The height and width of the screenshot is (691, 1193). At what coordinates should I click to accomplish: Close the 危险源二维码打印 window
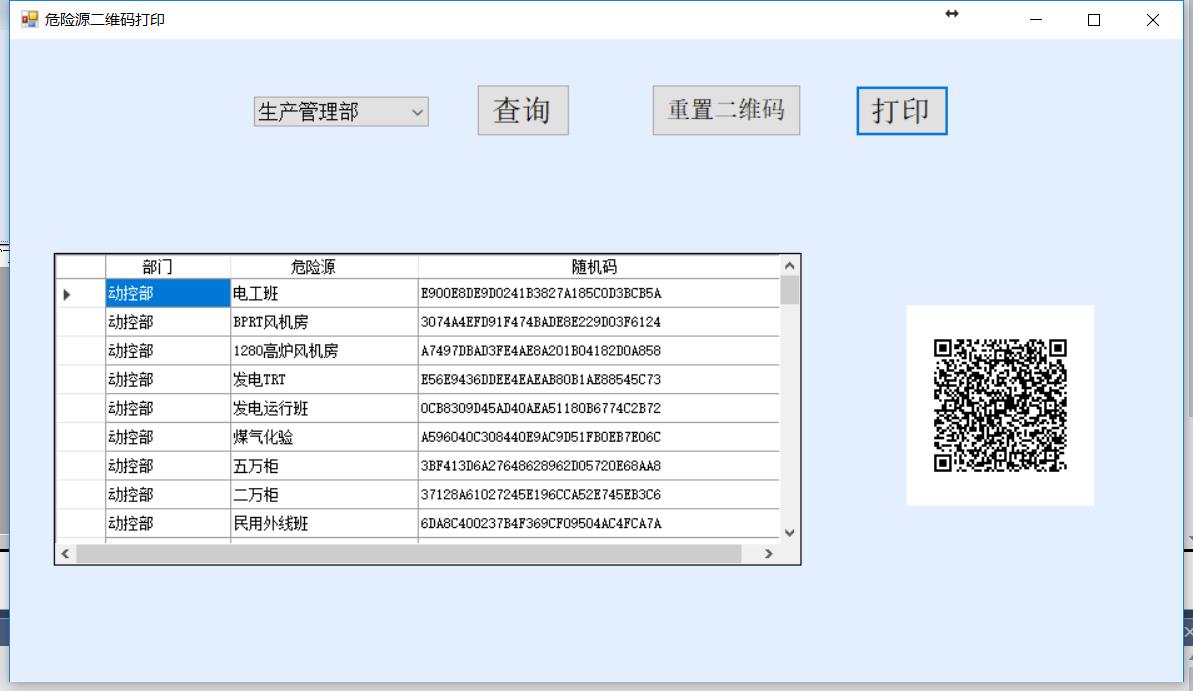click(x=1153, y=20)
